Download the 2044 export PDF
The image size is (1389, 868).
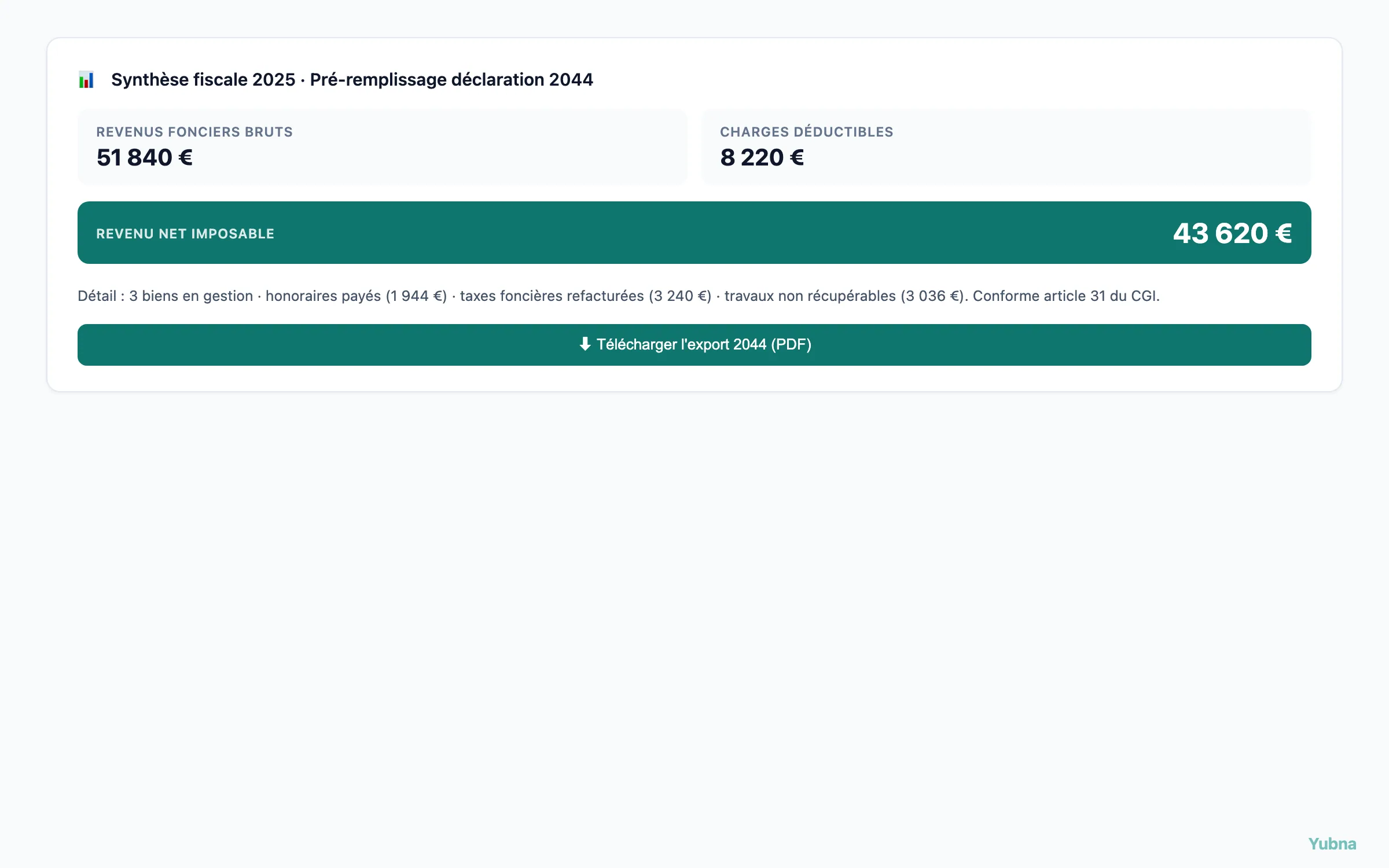coord(694,345)
